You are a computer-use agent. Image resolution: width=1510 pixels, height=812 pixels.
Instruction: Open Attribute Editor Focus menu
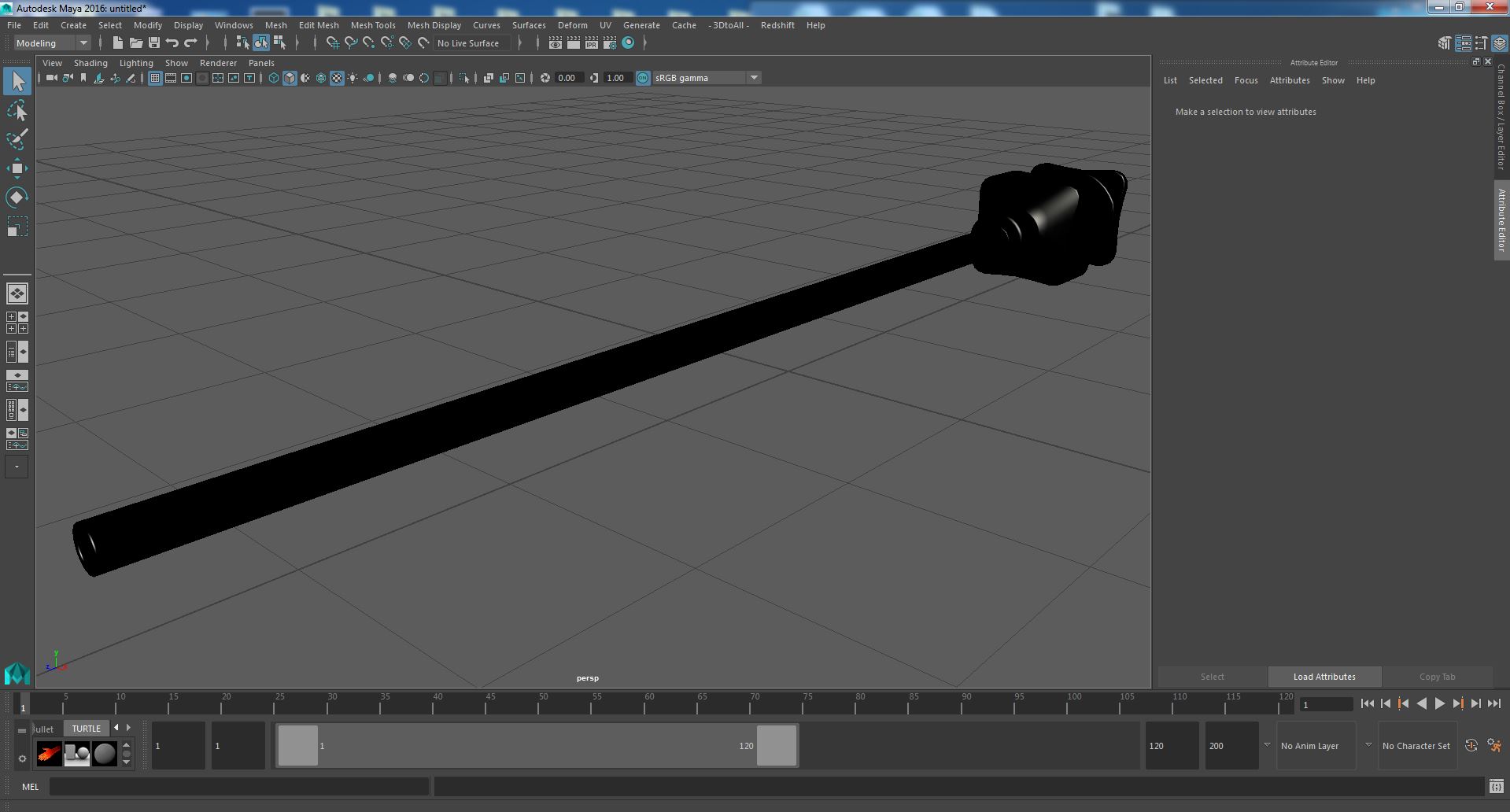tap(1246, 80)
